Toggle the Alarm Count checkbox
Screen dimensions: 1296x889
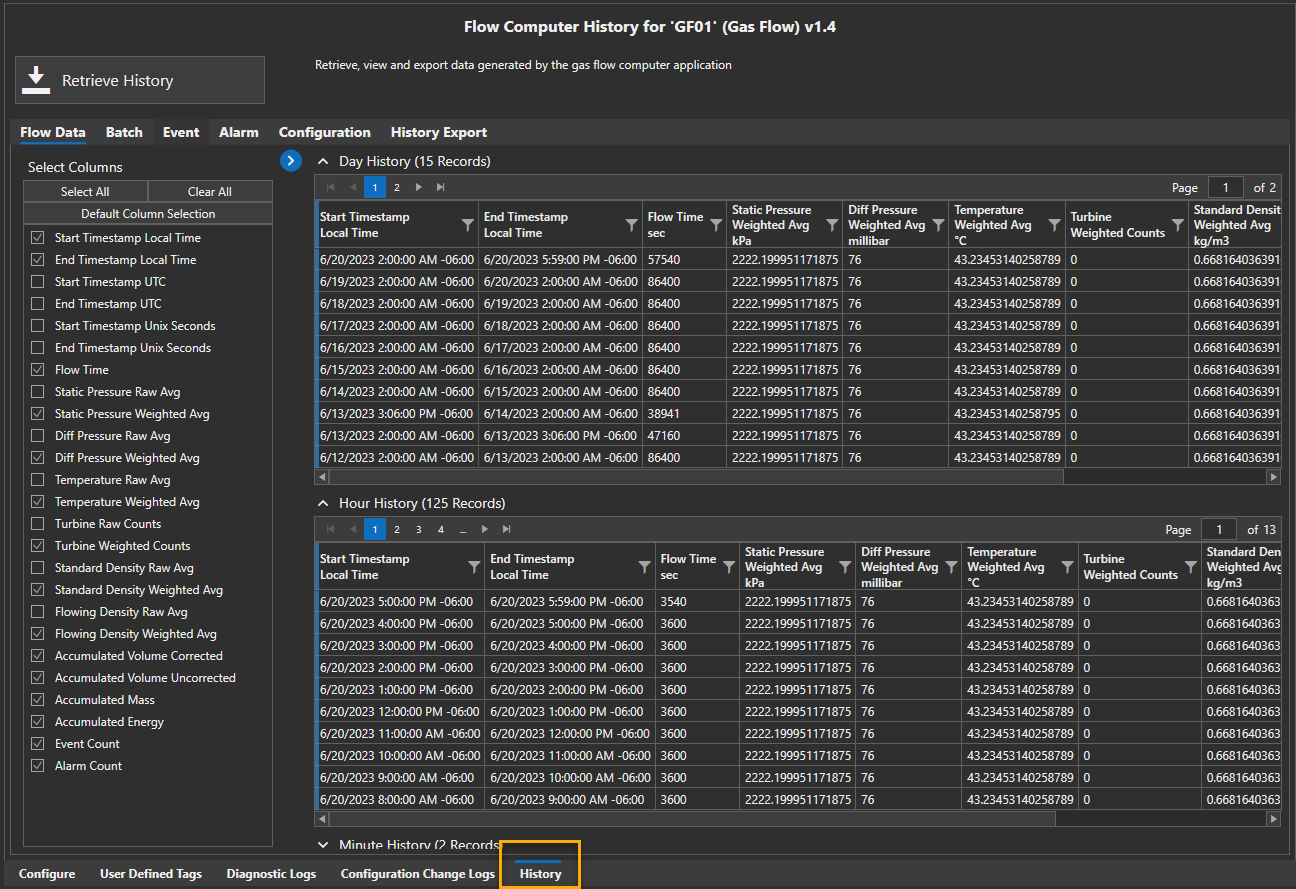[x=38, y=766]
